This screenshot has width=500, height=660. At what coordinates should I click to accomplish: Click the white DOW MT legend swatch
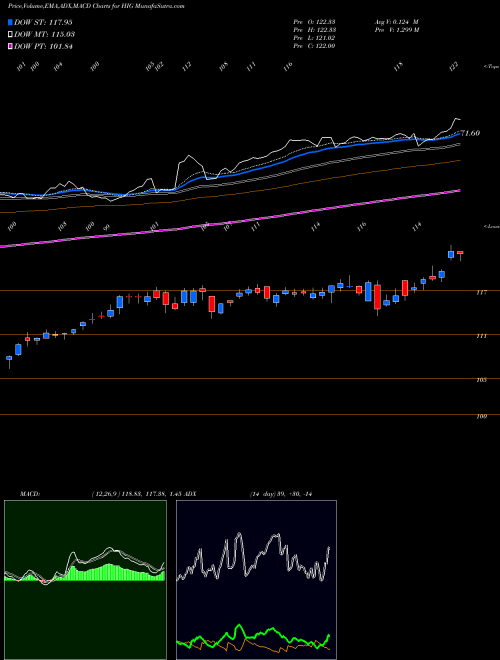(x=10, y=35)
